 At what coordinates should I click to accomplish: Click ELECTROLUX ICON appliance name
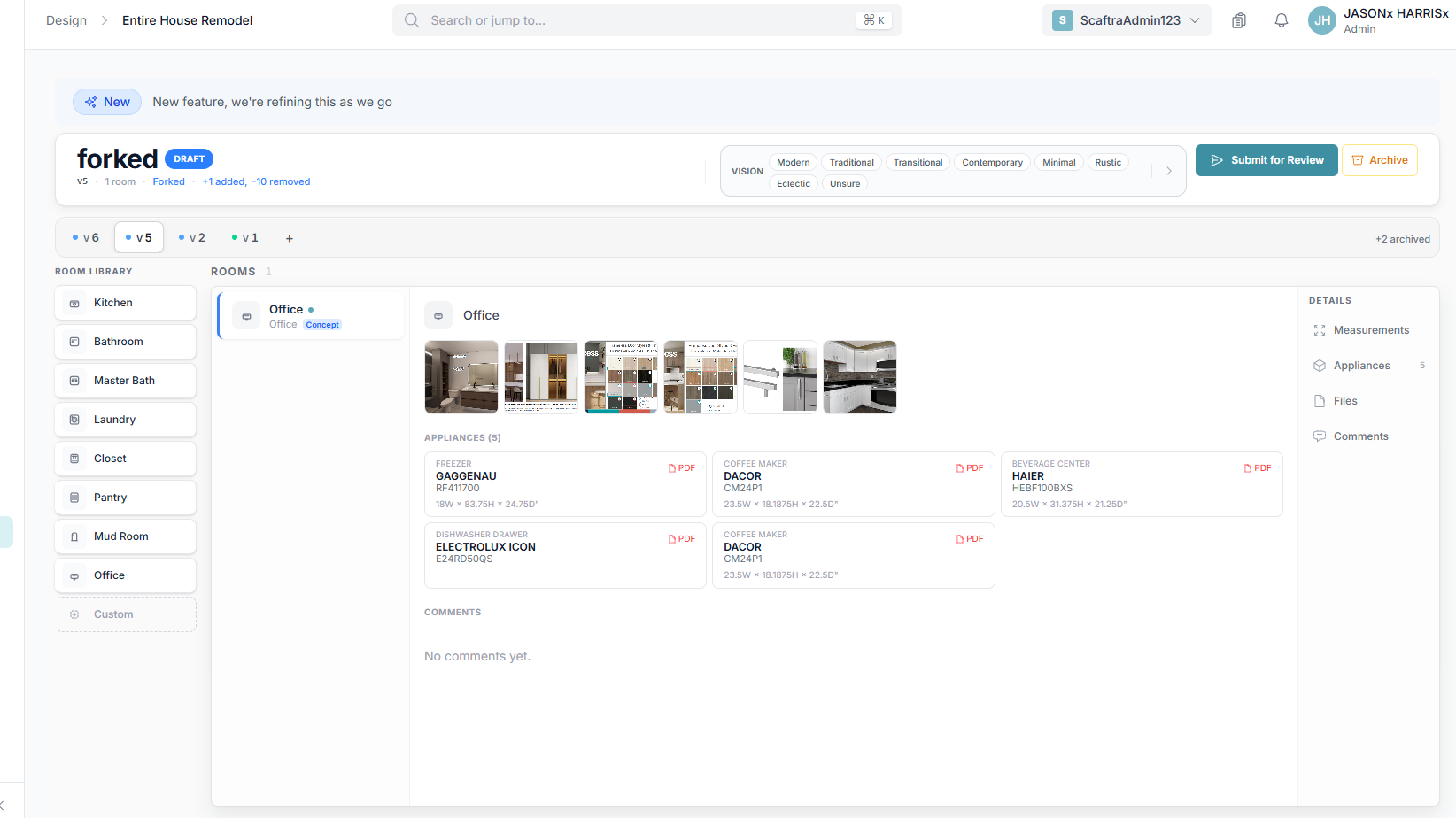click(x=485, y=547)
